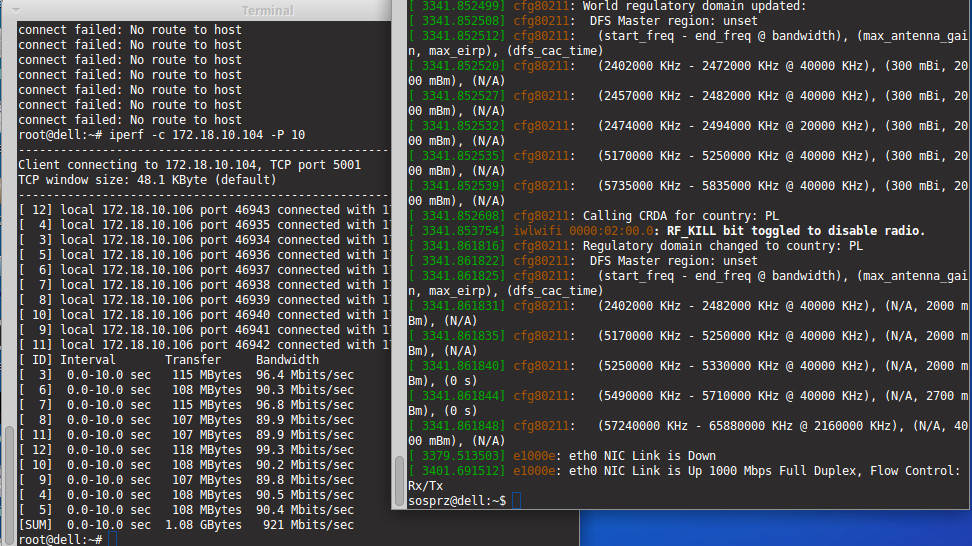
Task: Click the 96.8 Mbits/sec result for ID 7
Action: pyautogui.click(x=304, y=405)
